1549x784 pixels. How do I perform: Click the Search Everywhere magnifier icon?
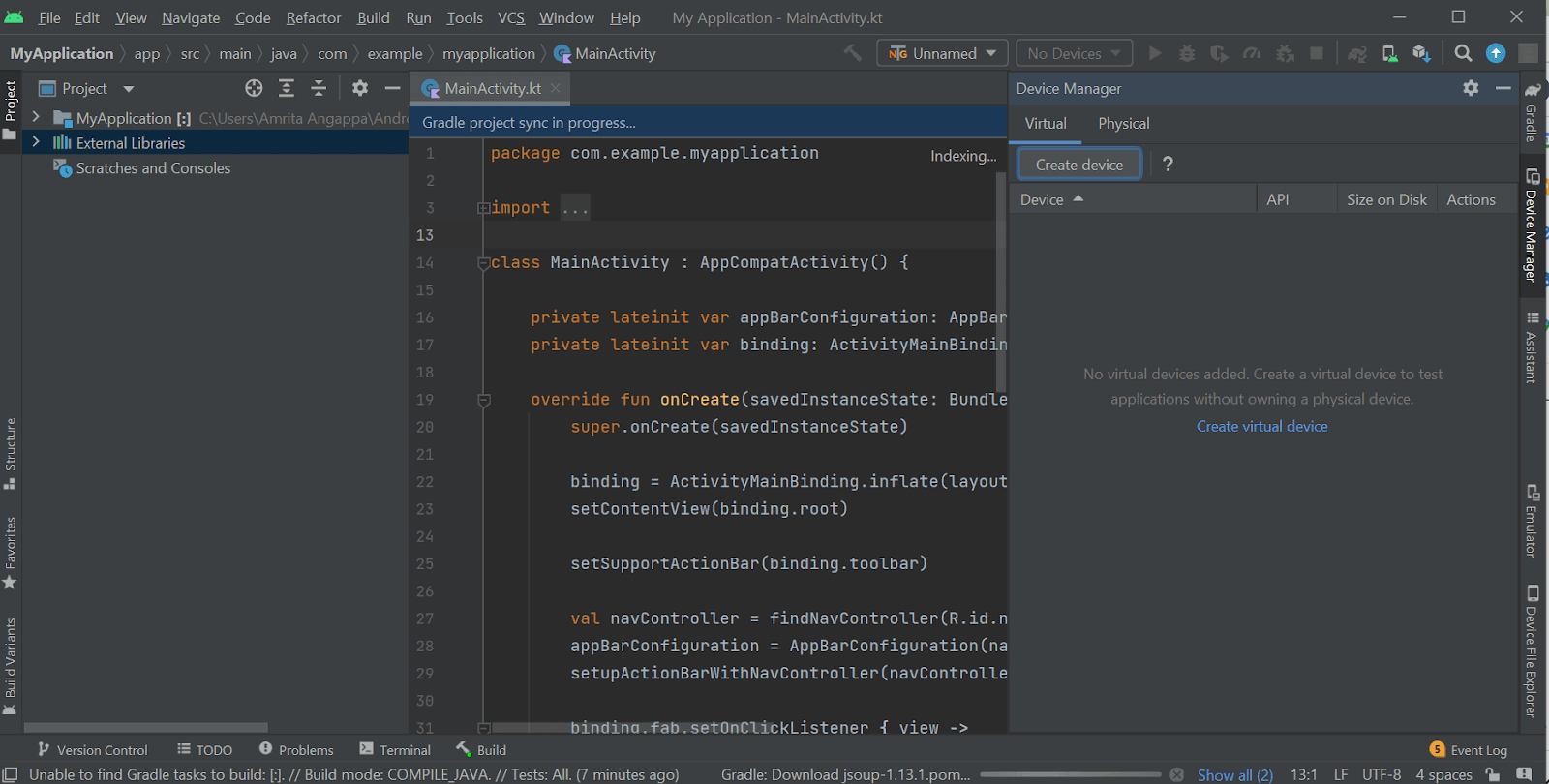pyautogui.click(x=1463, y=53)
